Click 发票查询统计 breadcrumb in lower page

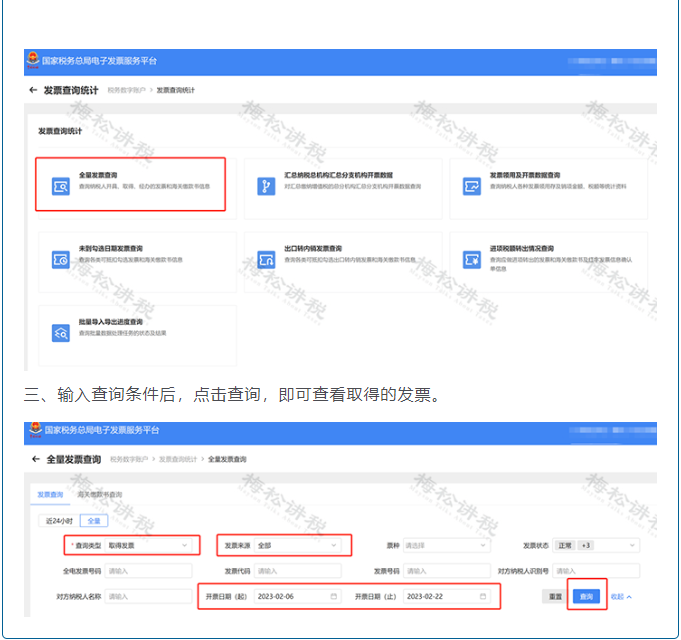pos(178,459)
